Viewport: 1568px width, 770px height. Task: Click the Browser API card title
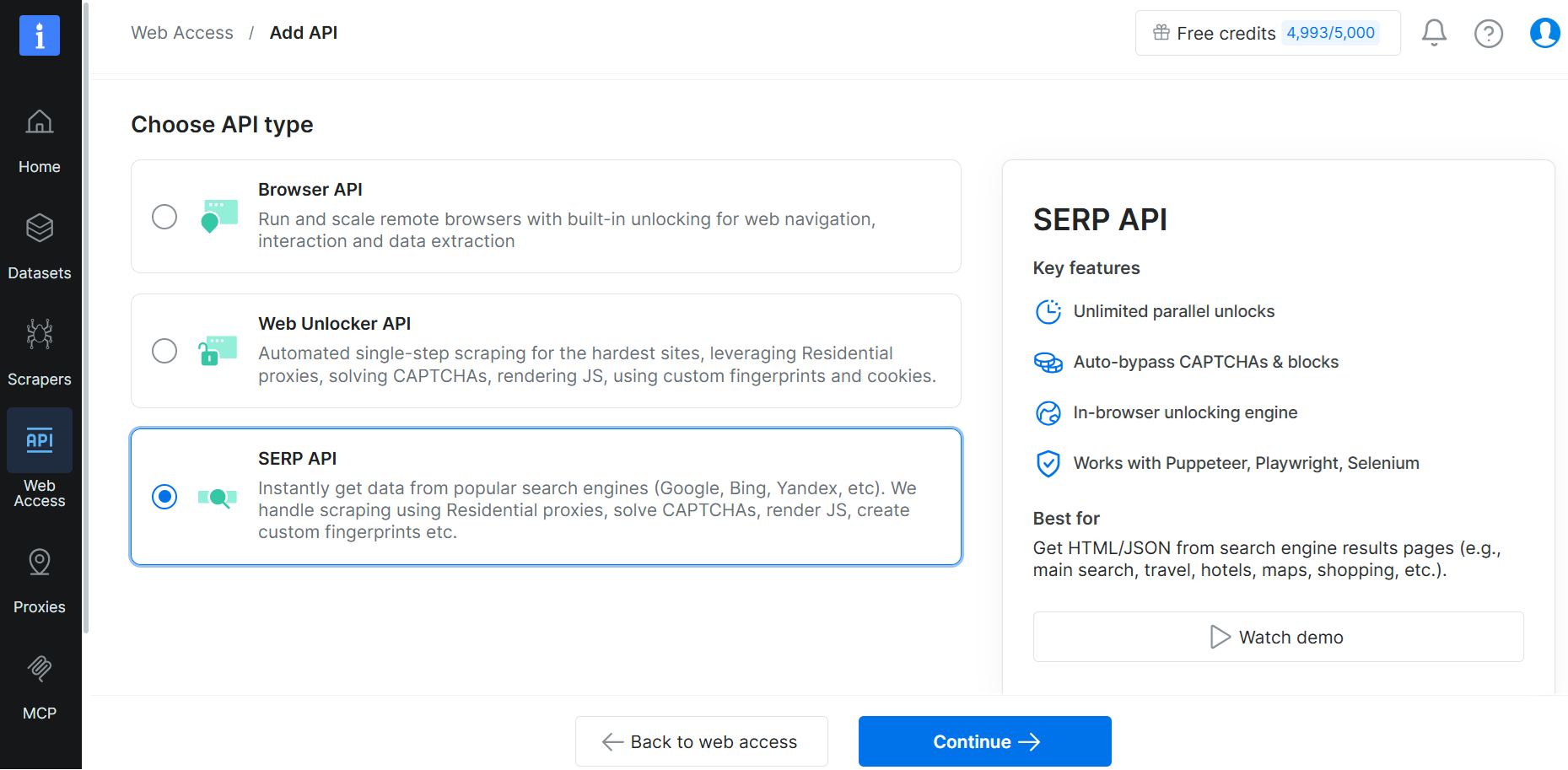pyautogui.click(x=310, y=190)
